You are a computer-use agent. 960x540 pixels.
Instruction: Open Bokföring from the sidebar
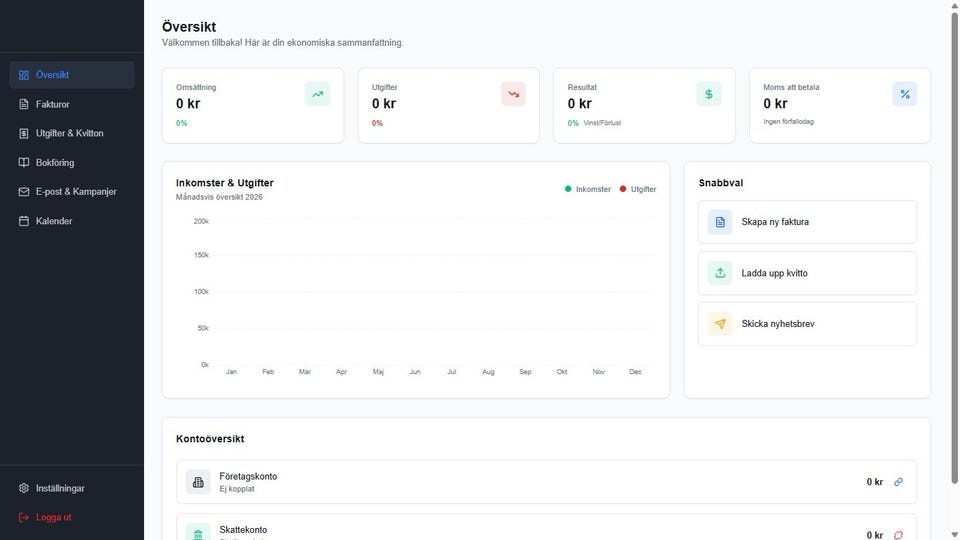[x=54, y=162]
